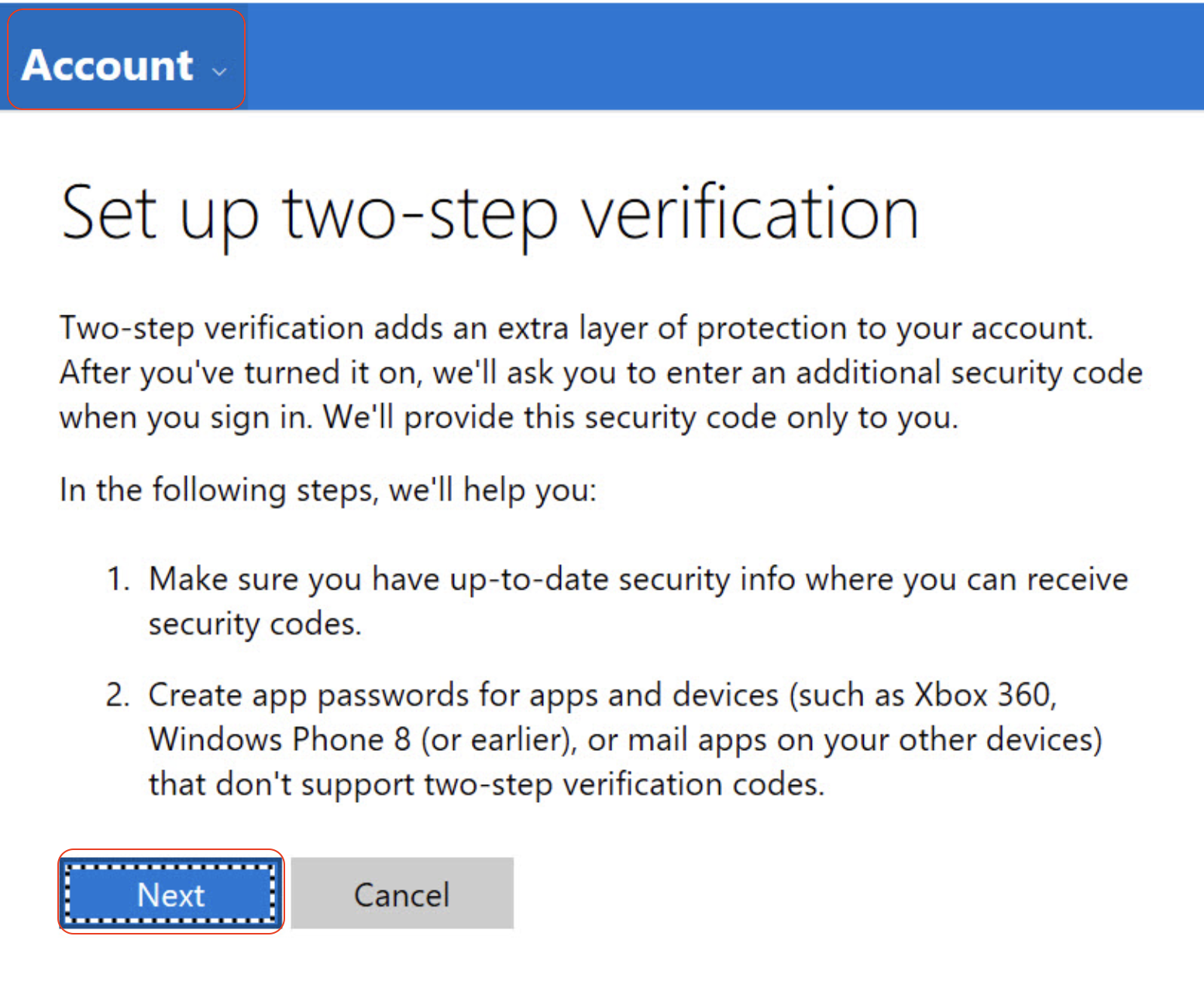Click the blue header bar

pos(697,54)
